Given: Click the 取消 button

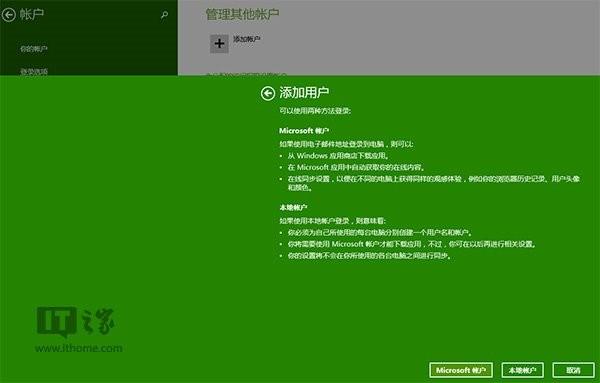Looking at the screenshot, I should pyautogui.click(x=573, y=370).
